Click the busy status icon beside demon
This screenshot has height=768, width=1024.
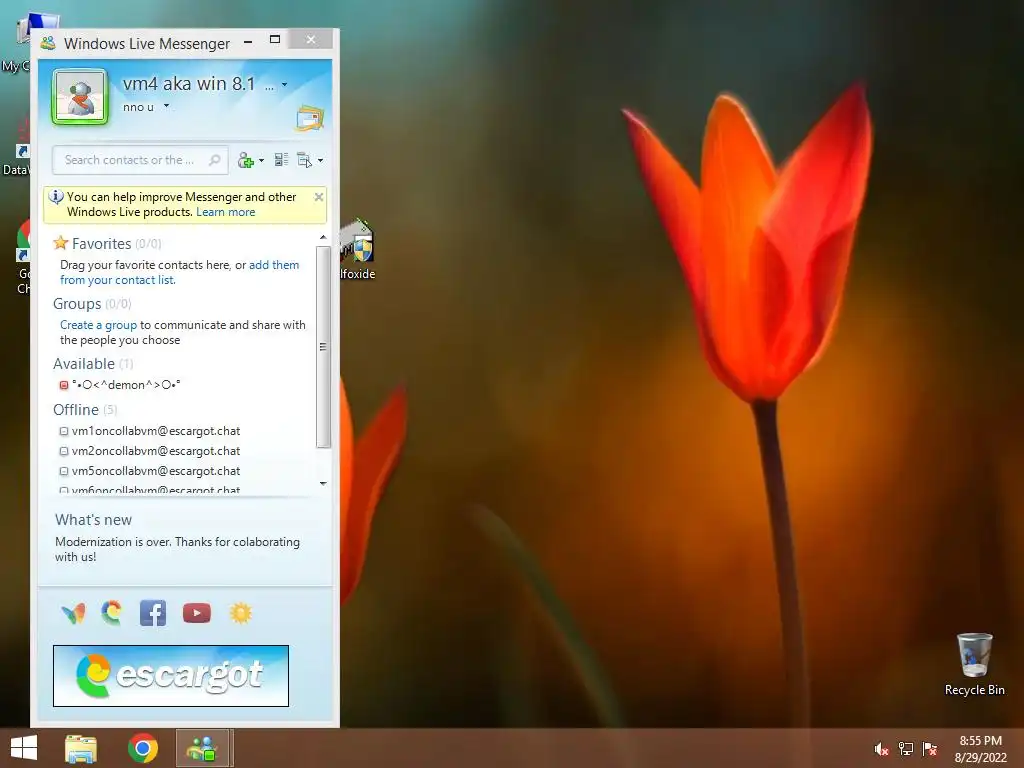(64, 385)
